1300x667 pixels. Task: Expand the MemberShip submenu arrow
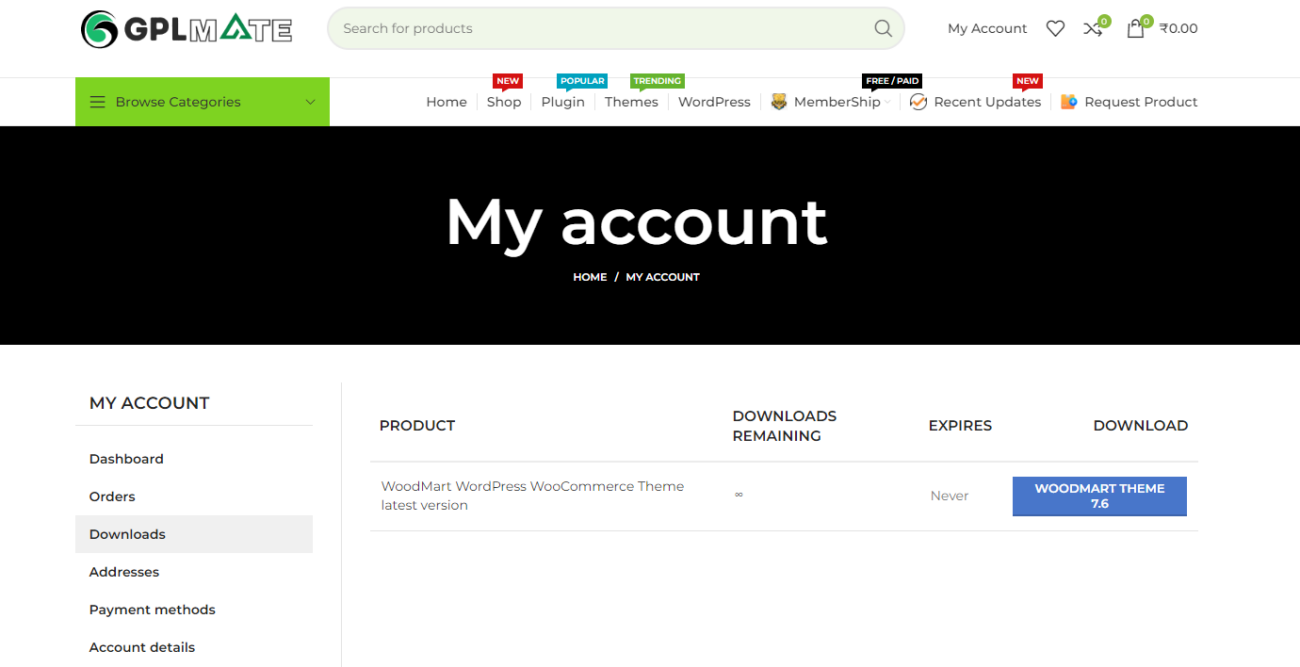coord(887,102)
